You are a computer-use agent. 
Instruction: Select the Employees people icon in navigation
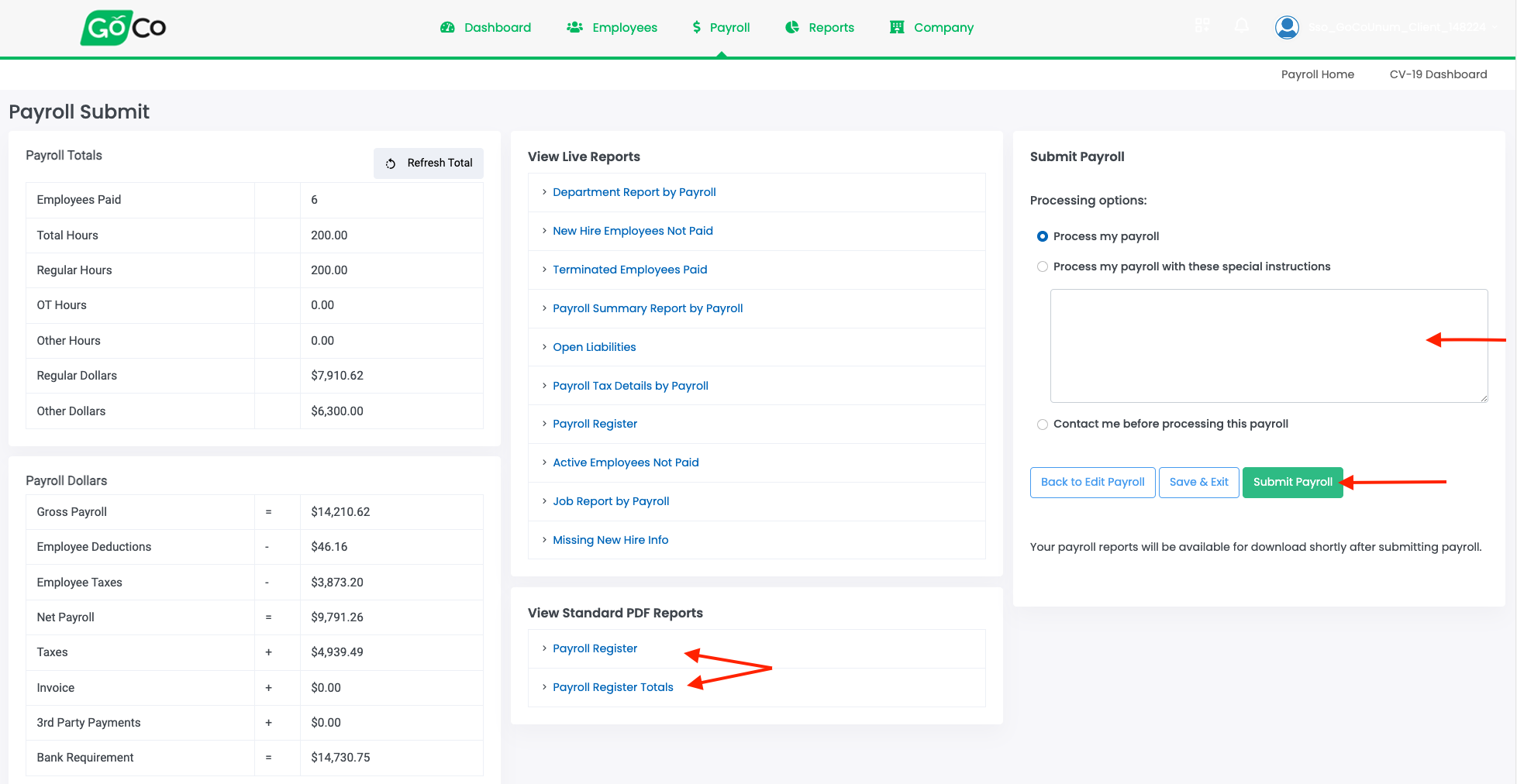pos(574,26)
